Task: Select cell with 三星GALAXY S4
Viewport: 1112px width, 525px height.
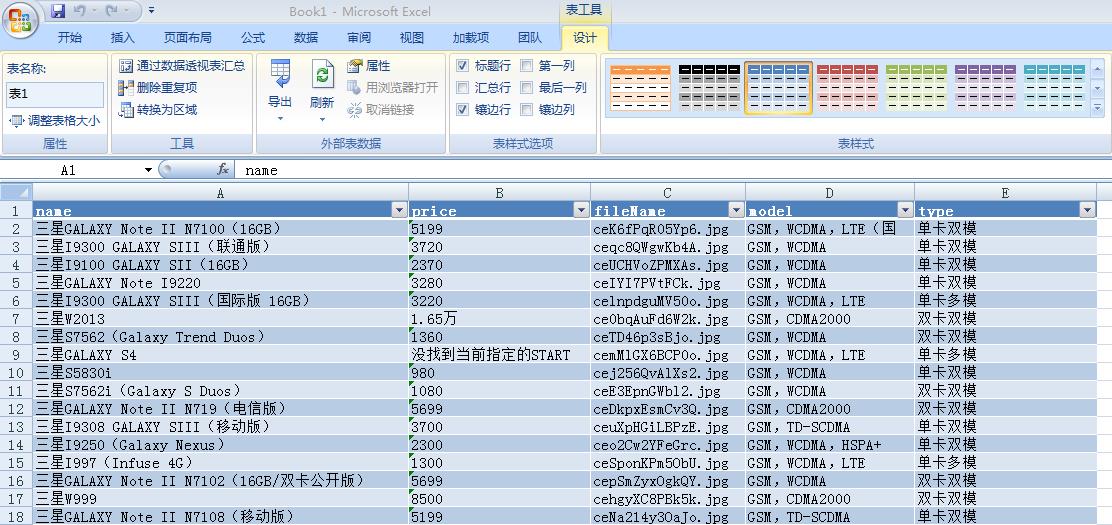Action: coord(221,355)
